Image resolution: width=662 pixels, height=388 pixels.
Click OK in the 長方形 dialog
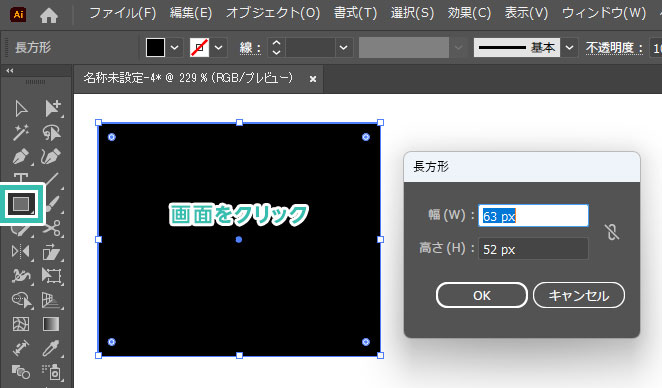(482, 295)
